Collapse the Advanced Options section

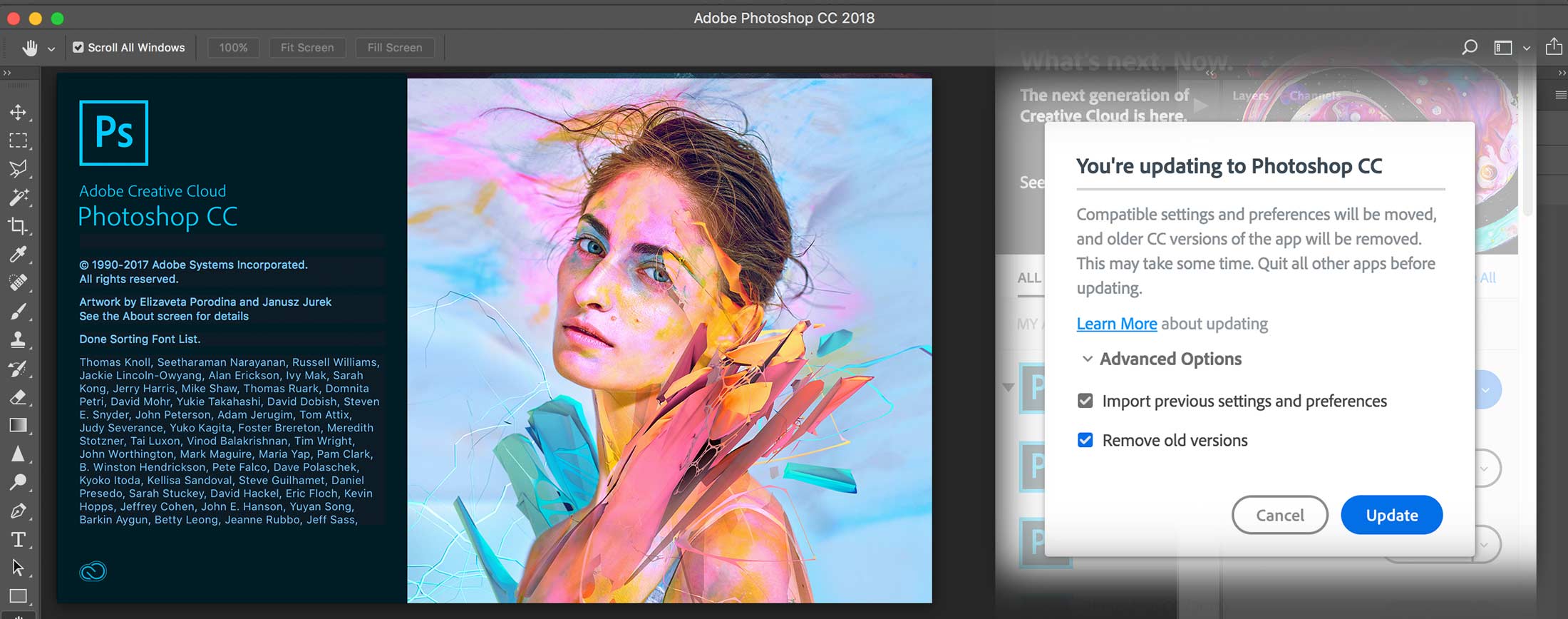(1087, 359)
